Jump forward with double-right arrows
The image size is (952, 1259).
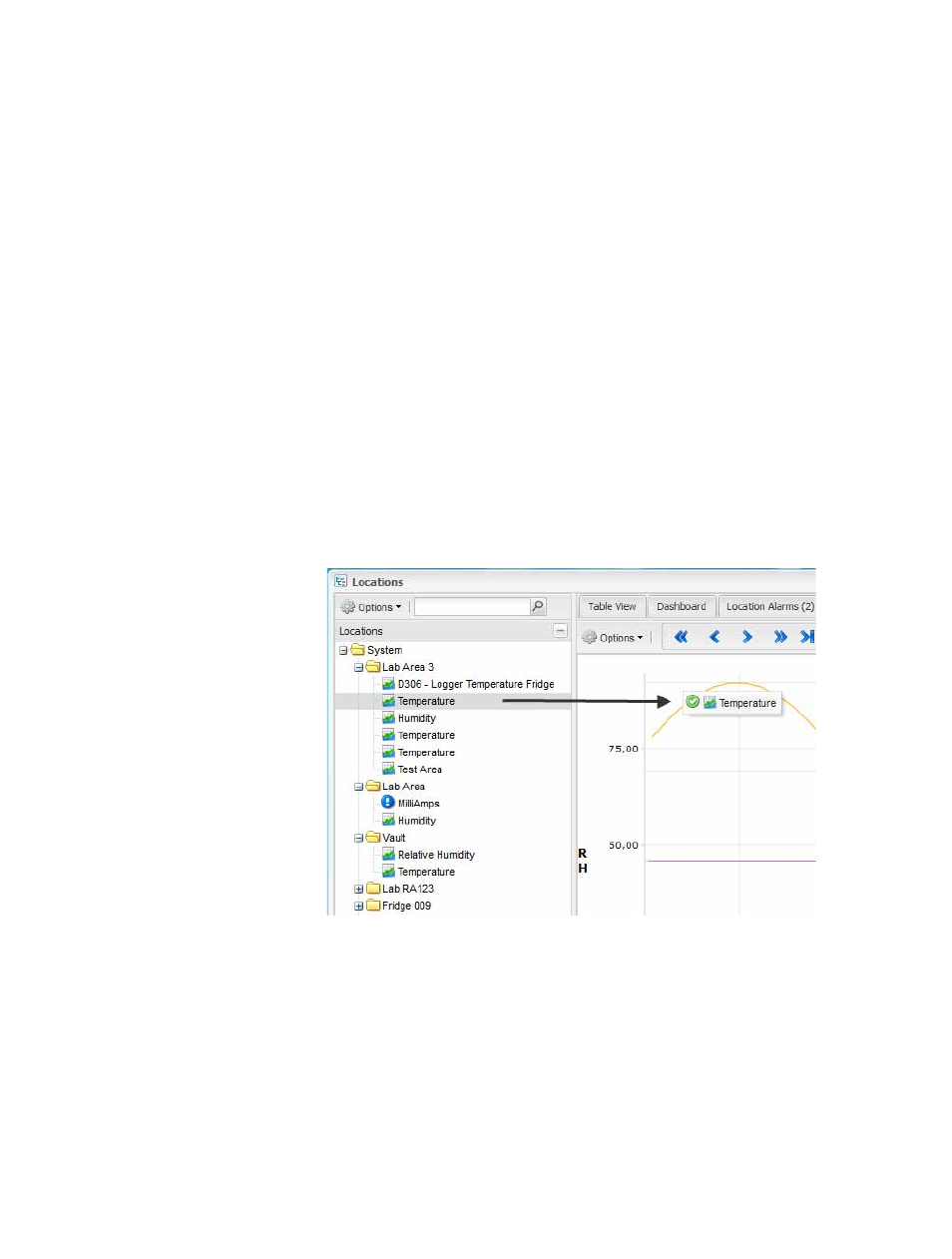click(780, 637)
